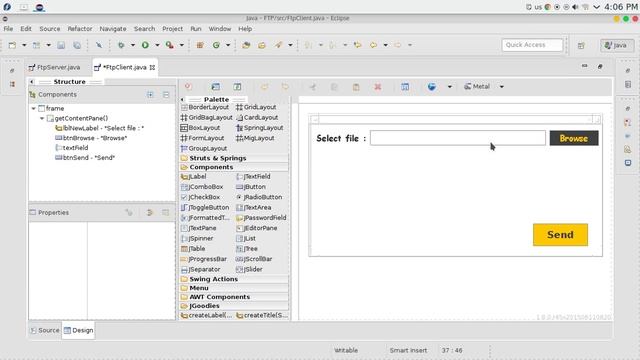
Task: Open the Run button dropdown arrow
Action: click(157, 45)
